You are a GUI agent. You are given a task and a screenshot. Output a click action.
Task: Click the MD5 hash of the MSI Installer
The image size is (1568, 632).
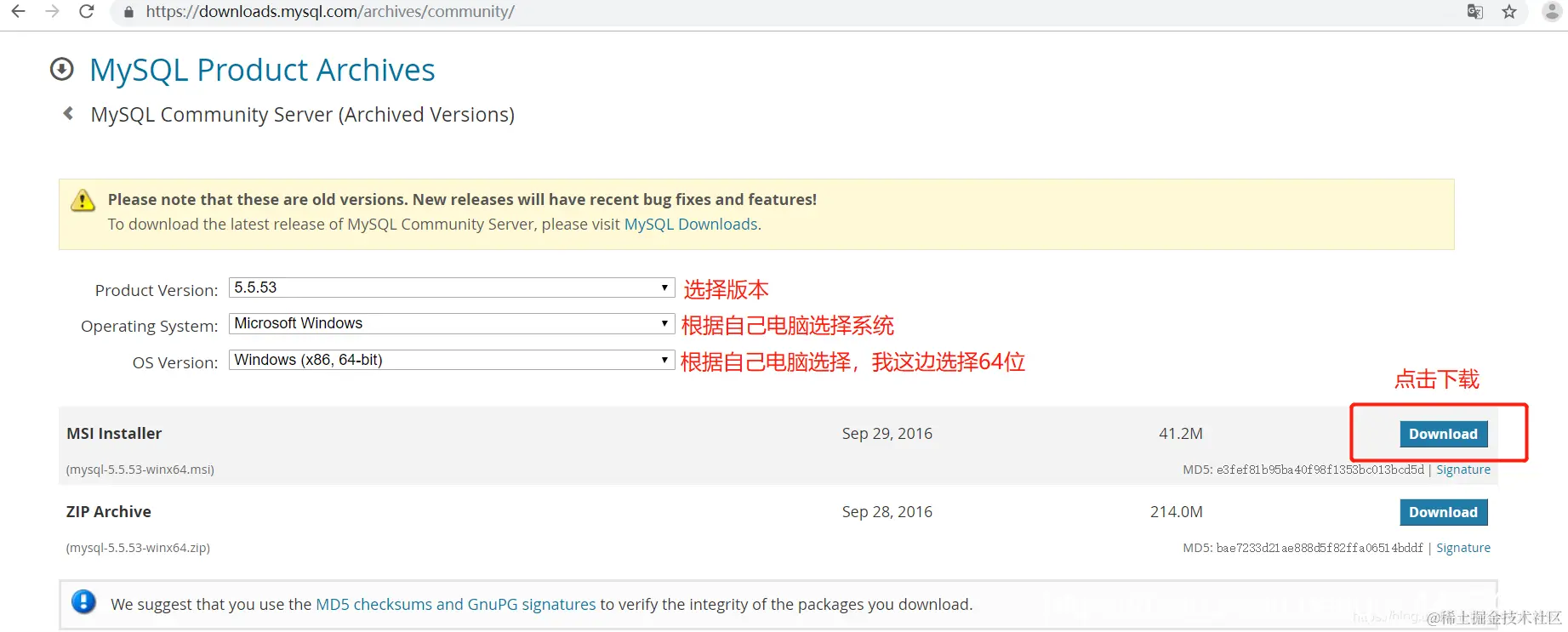coord(1320,470)
